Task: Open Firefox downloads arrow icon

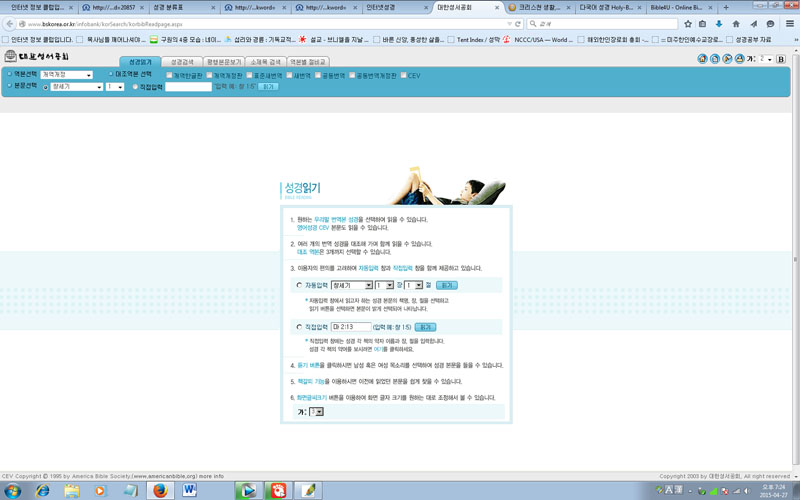Action: point(718,23)
